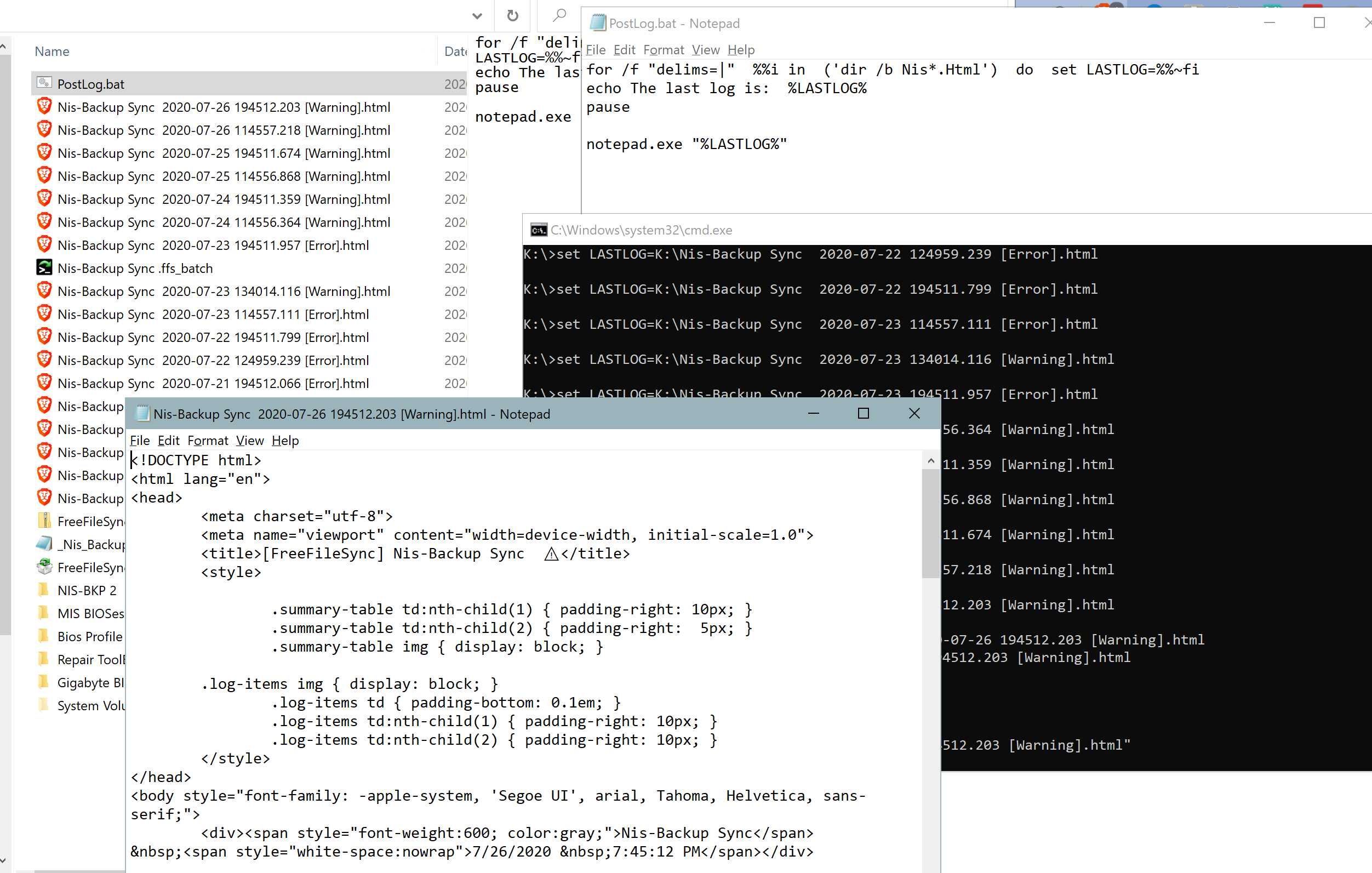The image size is (1372, 873).
Task: Click the Explorer file list scroll-down arrow
Action: (x=3, y=860)
